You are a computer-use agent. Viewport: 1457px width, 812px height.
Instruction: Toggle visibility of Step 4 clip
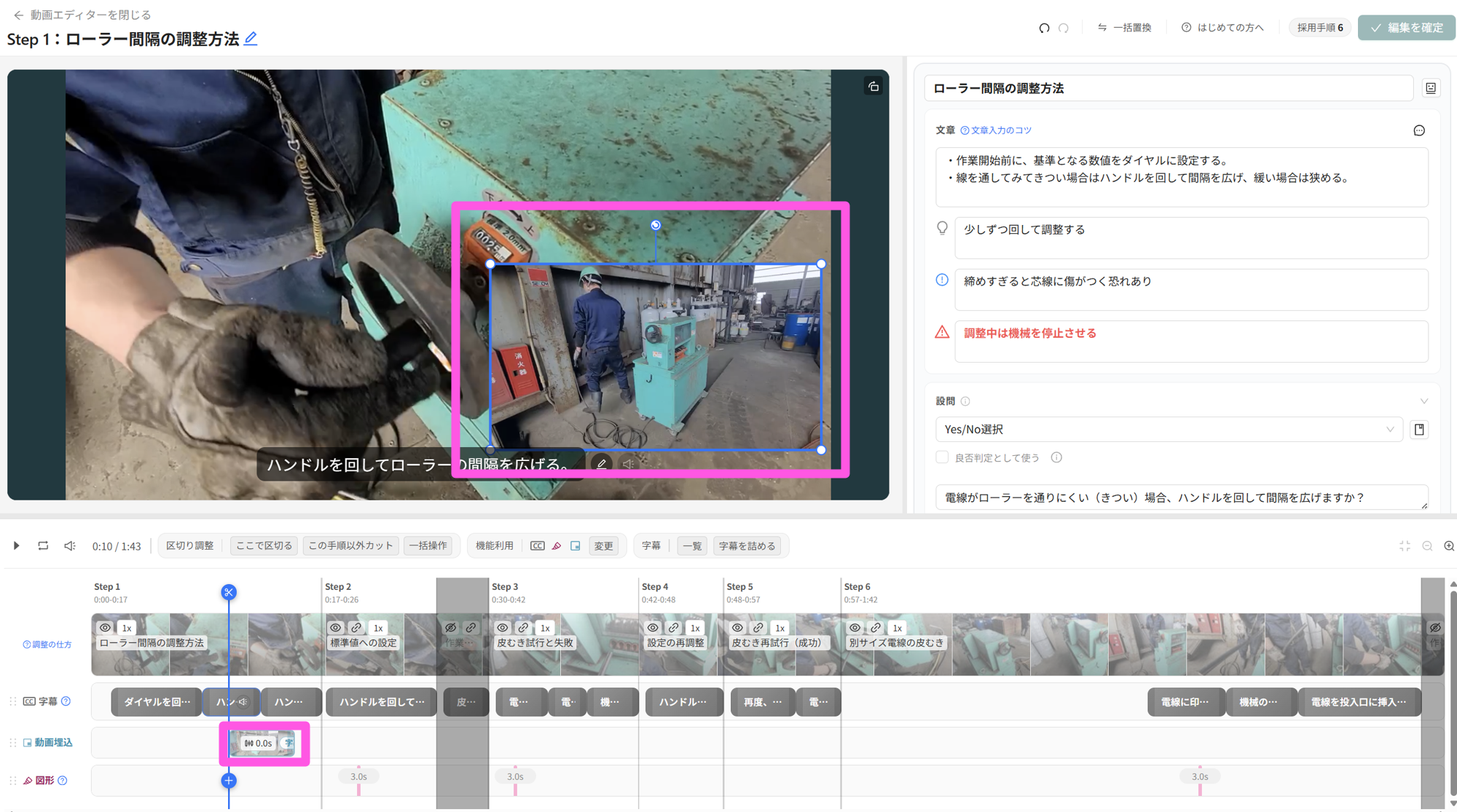[x=653, y=628]
